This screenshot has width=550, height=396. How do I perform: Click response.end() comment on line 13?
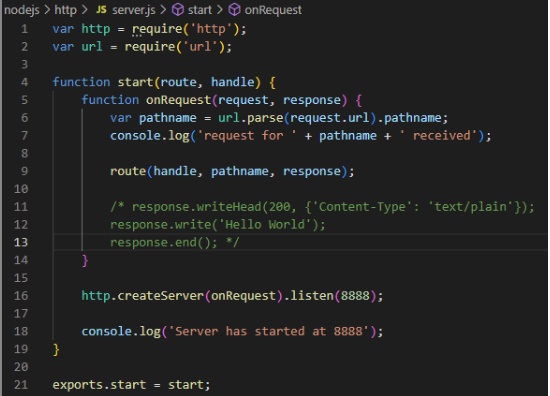(x=164, y=242)
